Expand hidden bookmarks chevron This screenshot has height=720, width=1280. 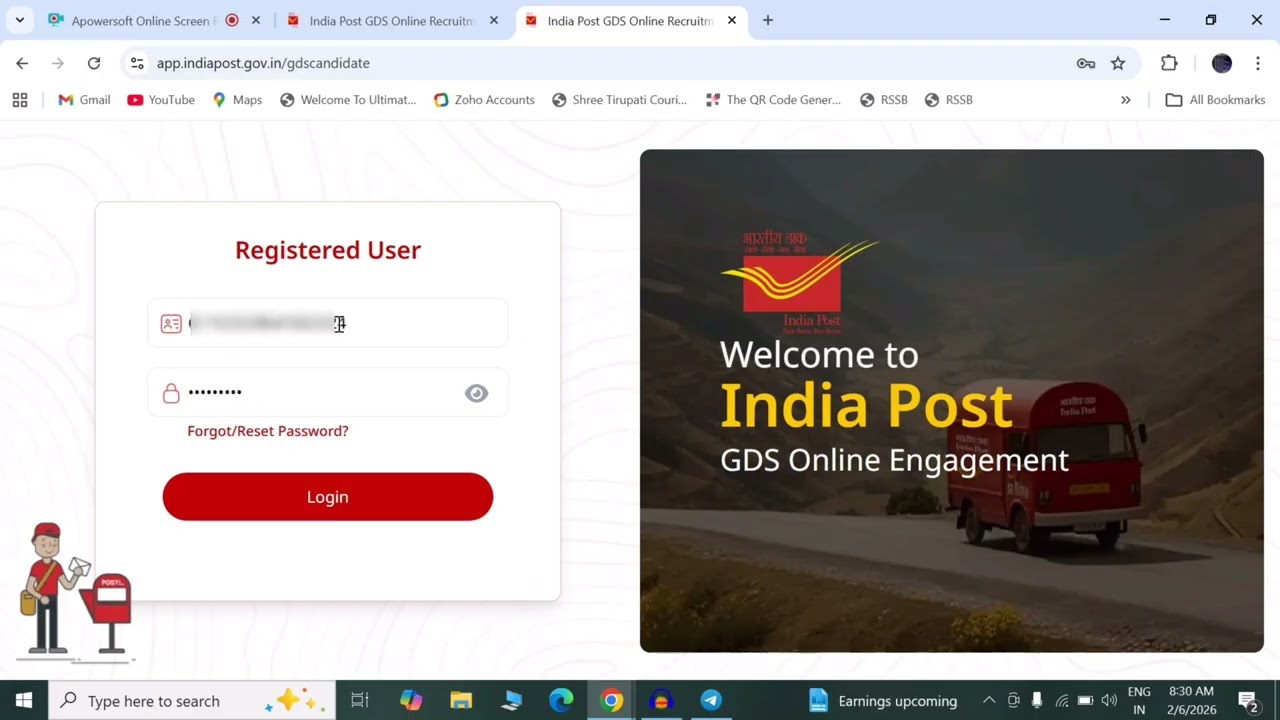[x=1126, y=100]
